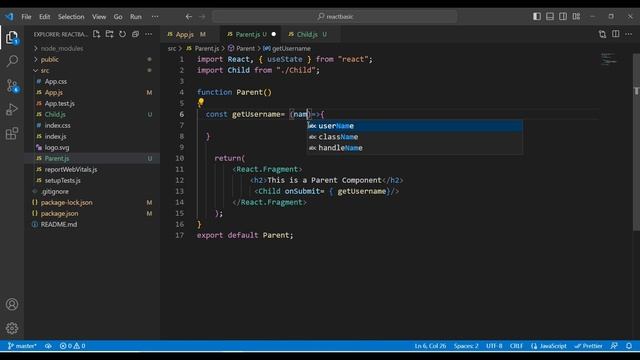This screenshot has width=640, height=360.
Task: Show more menu bar items ellipsis
Action: pyautogui.click(x=155, y=17)
